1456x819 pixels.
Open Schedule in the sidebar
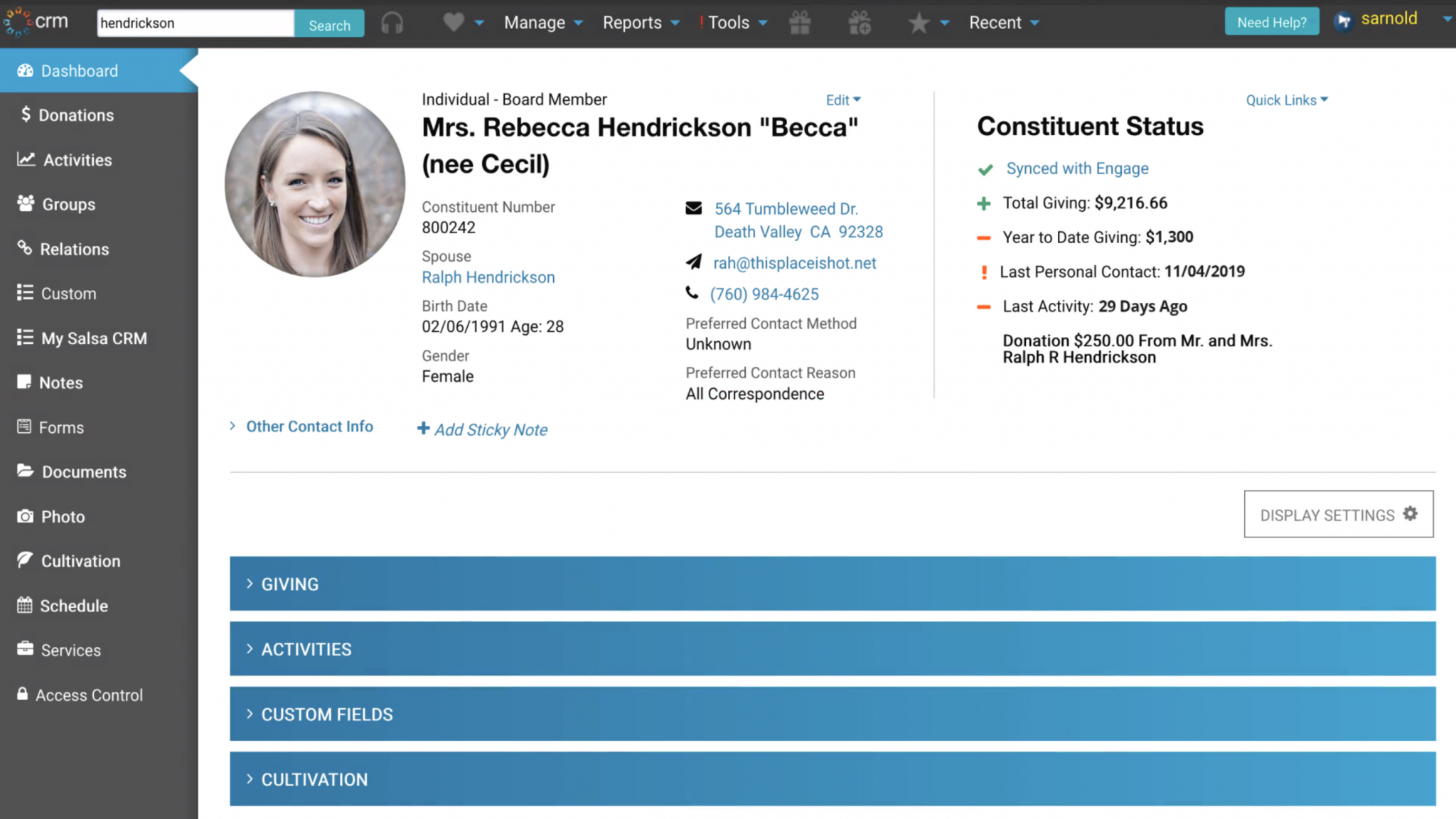coord(99,606)
